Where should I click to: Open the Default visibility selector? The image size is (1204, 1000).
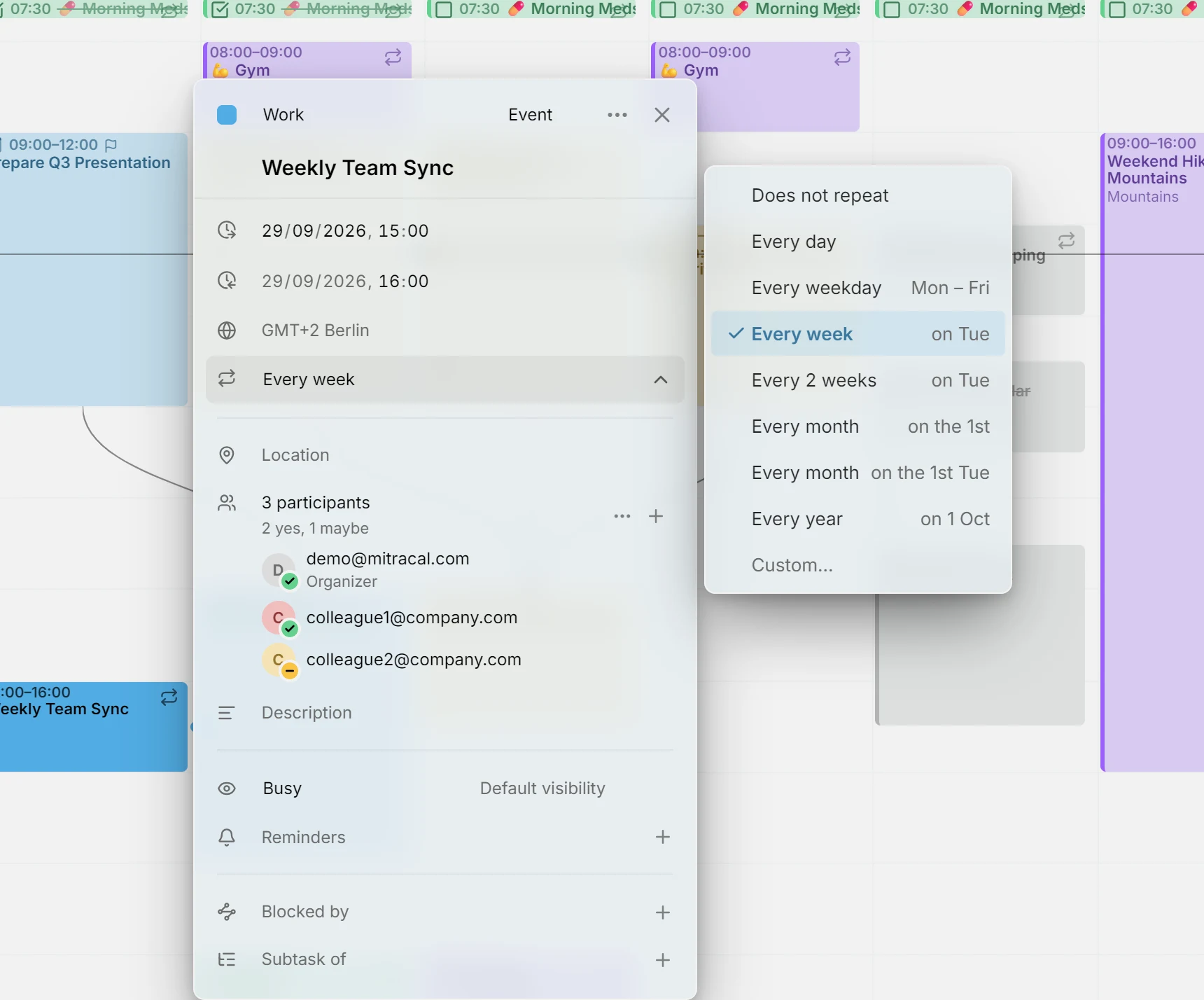pyautogui.click(x=542, y=789)
